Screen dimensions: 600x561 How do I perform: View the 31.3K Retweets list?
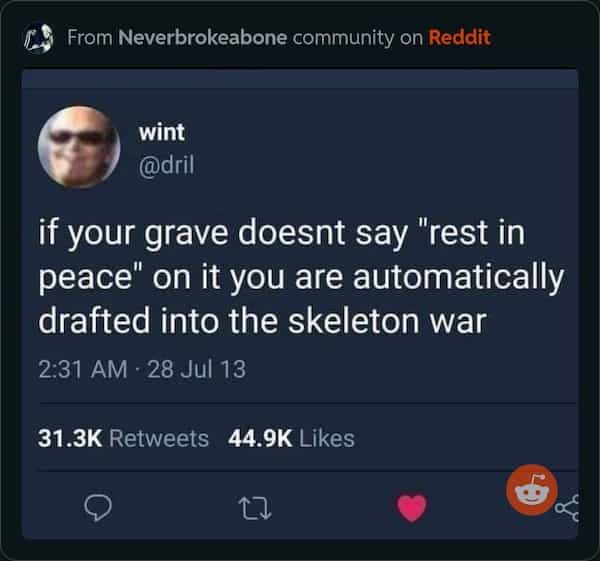tap(123, 439)
